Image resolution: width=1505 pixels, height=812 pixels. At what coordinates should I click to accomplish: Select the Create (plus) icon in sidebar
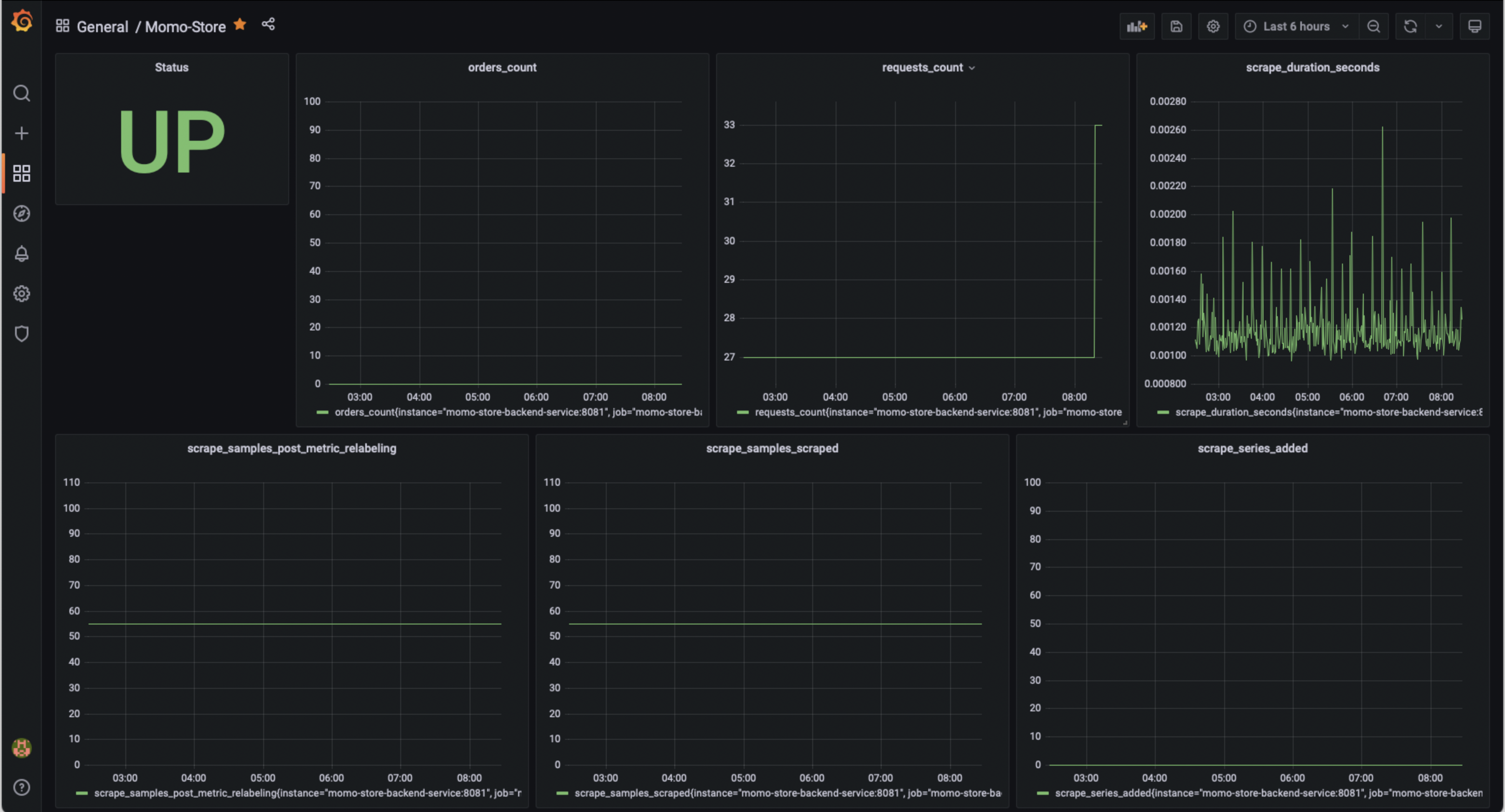[x=22, y=132]
